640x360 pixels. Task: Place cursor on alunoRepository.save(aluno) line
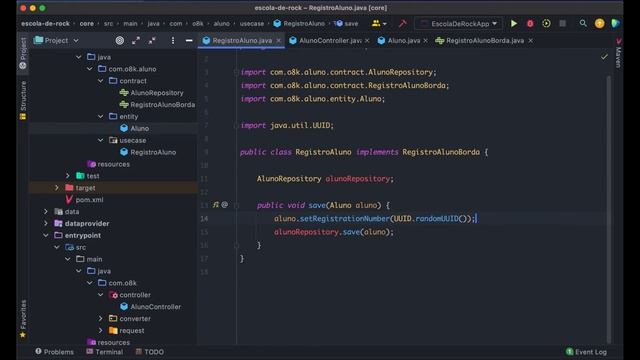coord(334,232)
